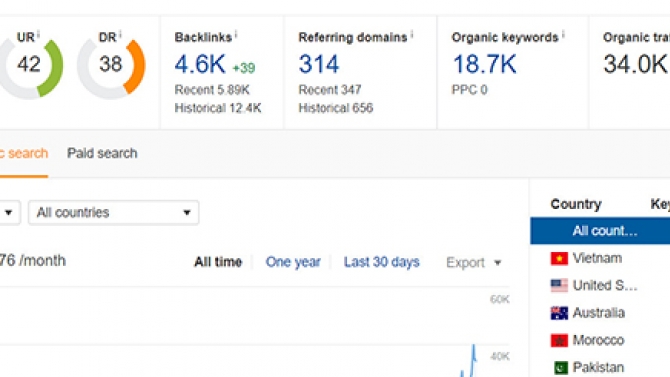Select Pakistan in the country list
This screenshot has height=377, width=670.
pyautogui.click(x=598, y=367)
